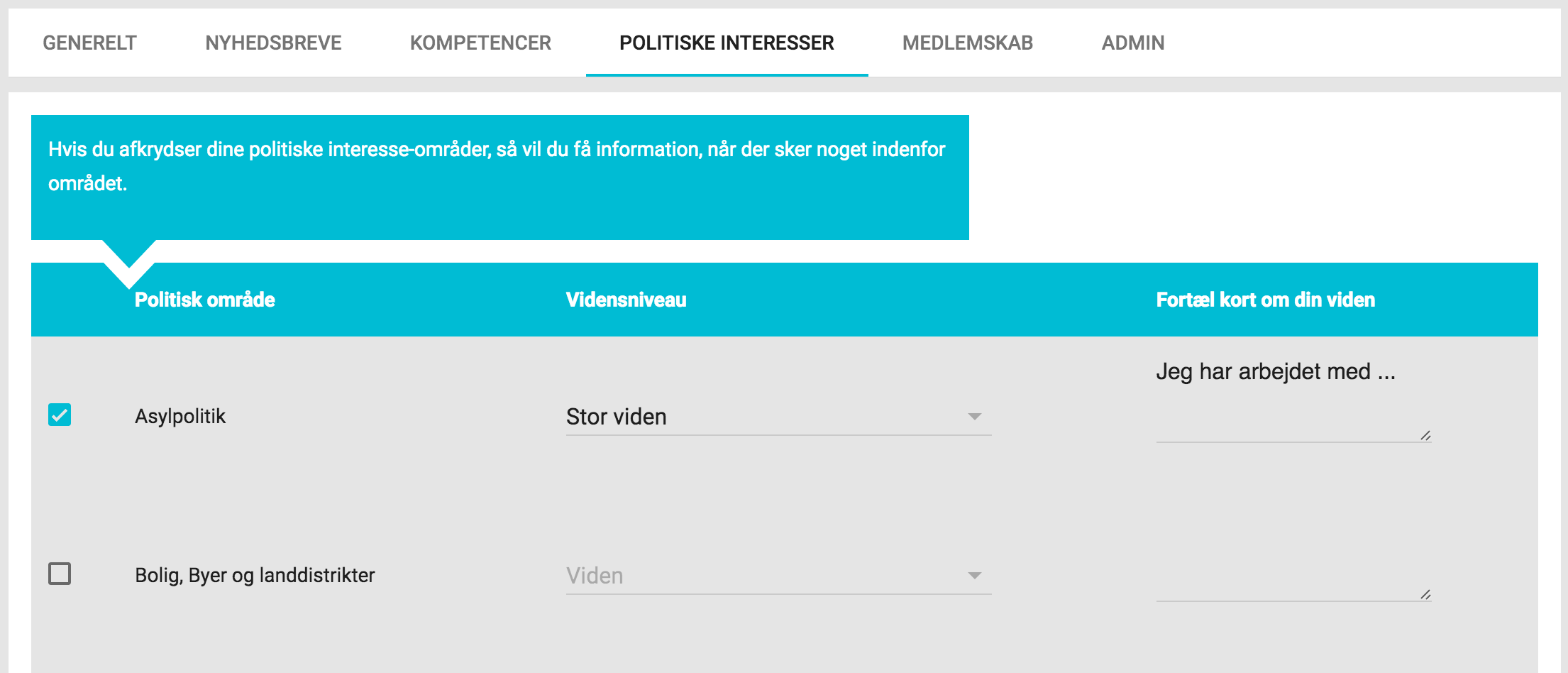Image resolution: width=1568 pixels, height=673 pixels.
Task: Click the Fortæl kort om din viden header
Action: [1266, 300]
